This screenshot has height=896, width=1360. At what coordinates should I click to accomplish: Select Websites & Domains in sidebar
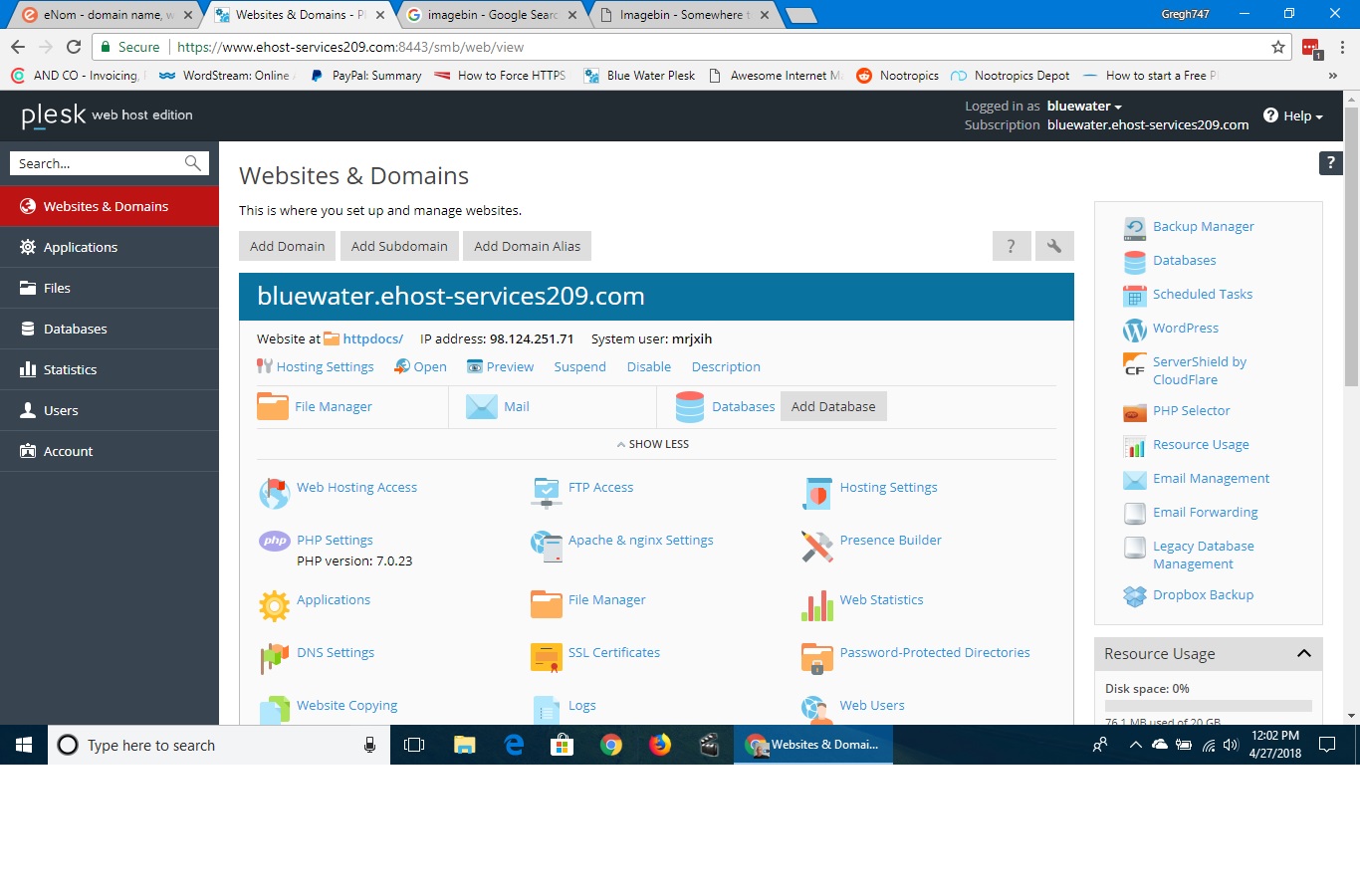pyautogui.click(x=110, y=206)
